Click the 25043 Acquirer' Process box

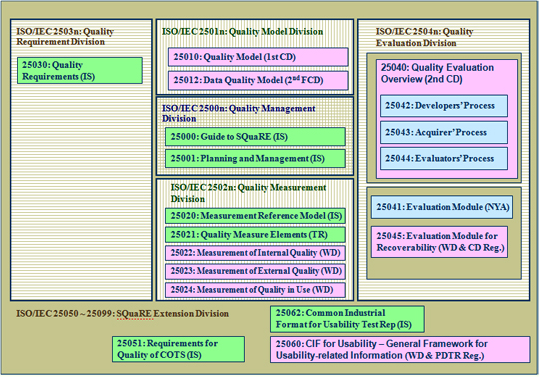pyautogui.click(x=444, y=132)
